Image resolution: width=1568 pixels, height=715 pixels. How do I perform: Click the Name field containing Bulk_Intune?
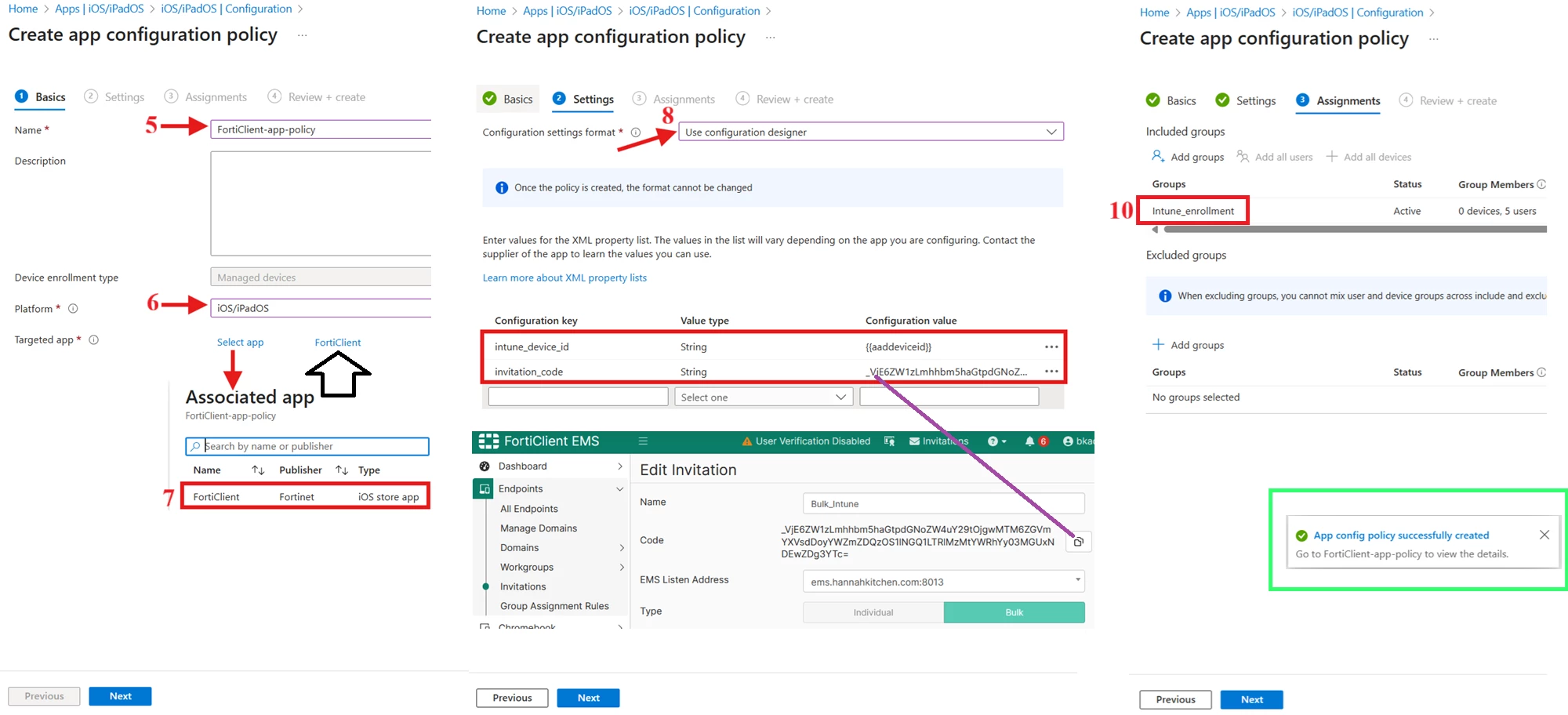(944, 504)
